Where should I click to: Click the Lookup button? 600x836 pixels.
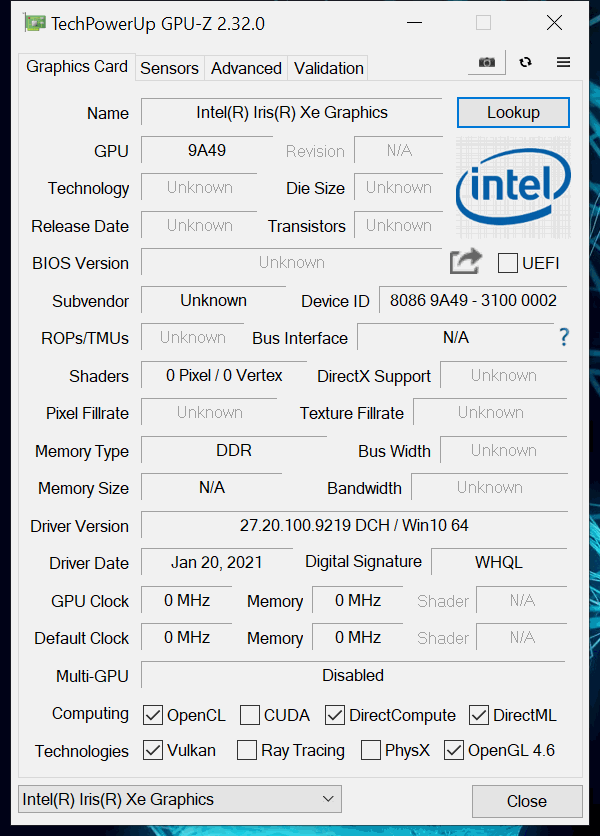[513, 112]
